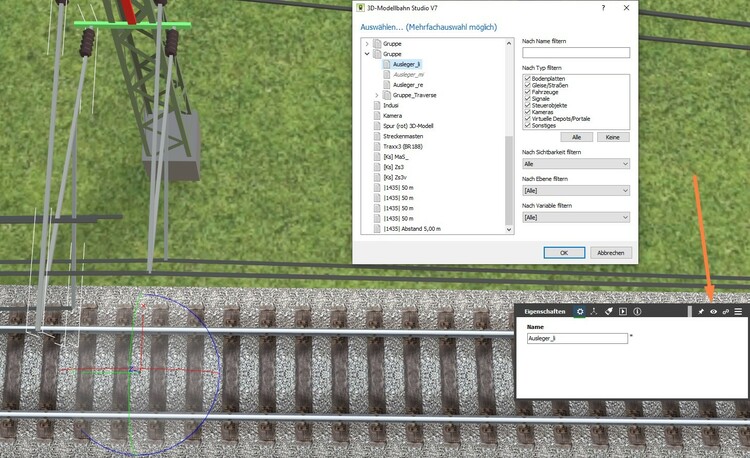This screenshot has width=750, height=458.
Task: Select Traxx3 (BR 188) item
Action: 403,146
